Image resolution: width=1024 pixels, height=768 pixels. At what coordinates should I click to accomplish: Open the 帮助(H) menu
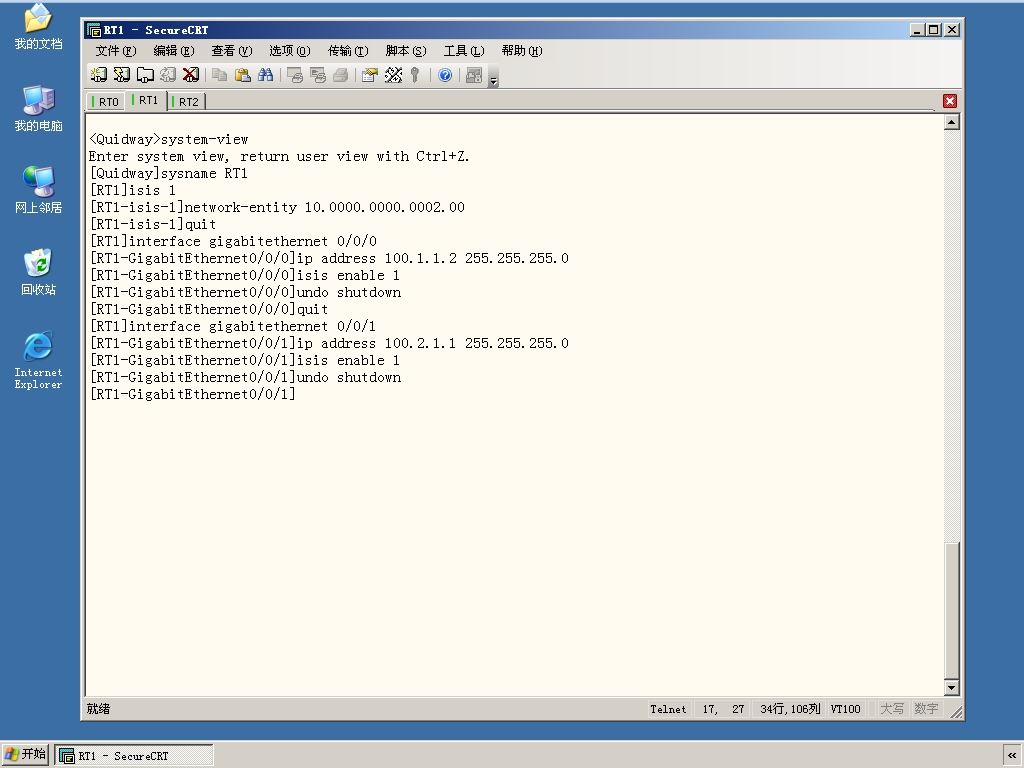tap(522, 51)
